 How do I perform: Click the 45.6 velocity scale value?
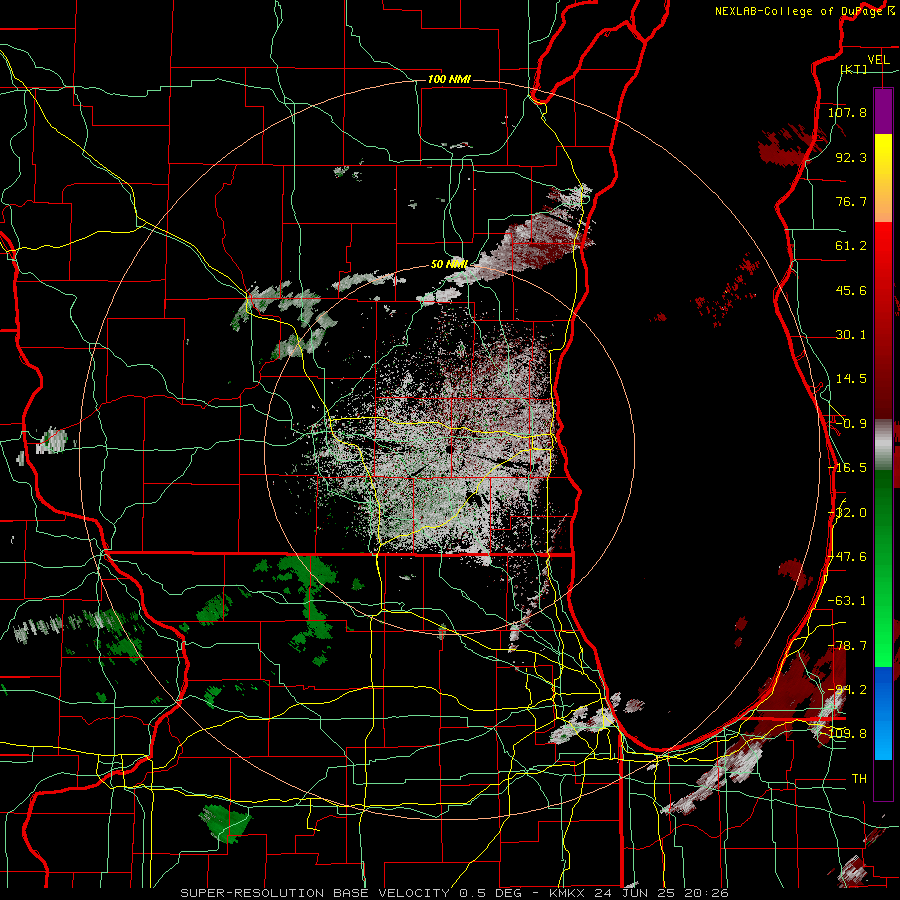coord(851,290)
